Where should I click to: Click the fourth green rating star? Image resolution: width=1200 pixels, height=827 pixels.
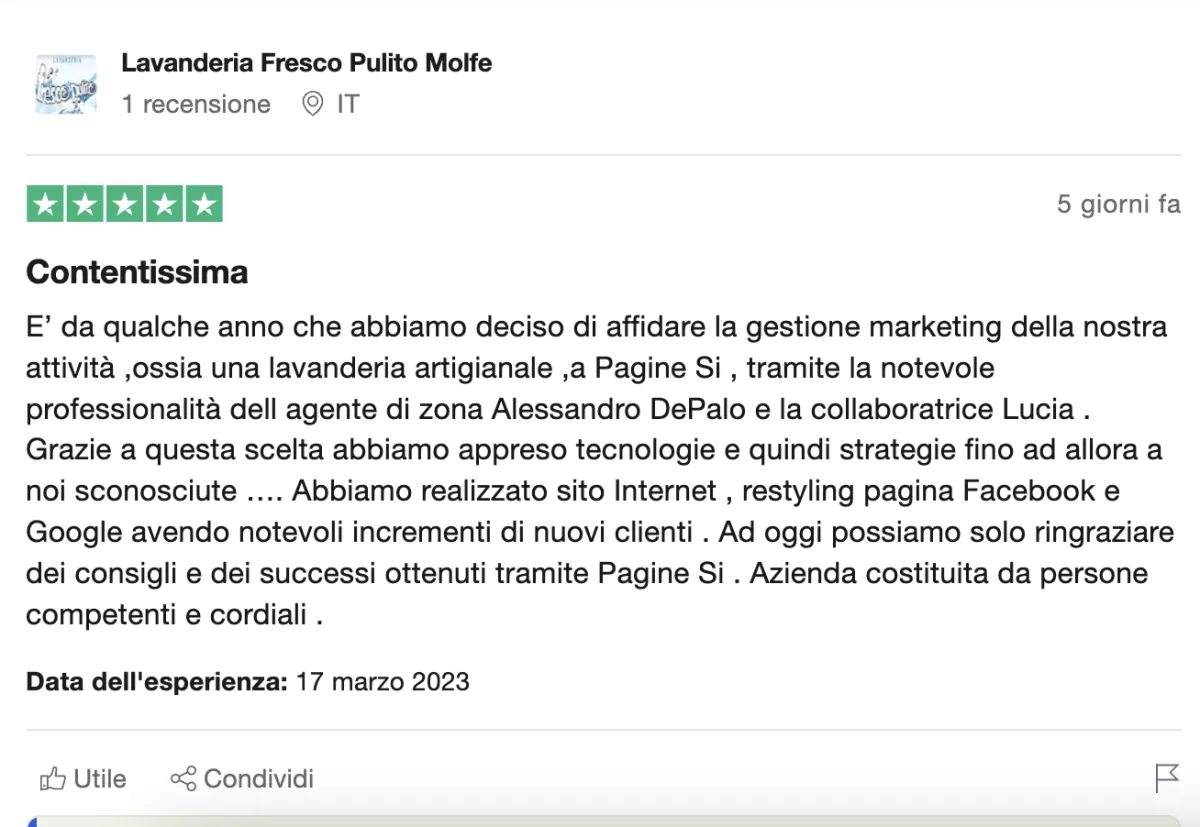click(x=164, y=204)
